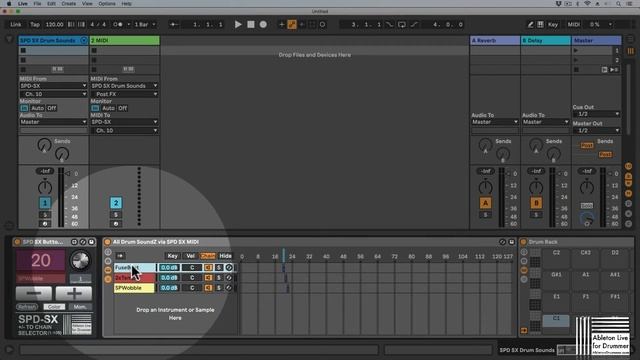The image size is (640, 360).
Task: Click the Link button
Action: 16,24
